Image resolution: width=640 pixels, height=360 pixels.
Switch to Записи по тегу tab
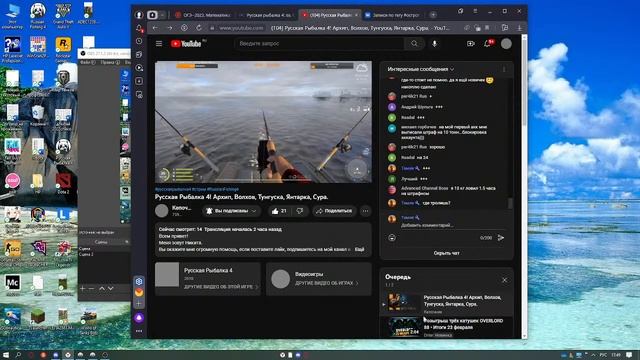pyautogui.click(x=392, y=15)
